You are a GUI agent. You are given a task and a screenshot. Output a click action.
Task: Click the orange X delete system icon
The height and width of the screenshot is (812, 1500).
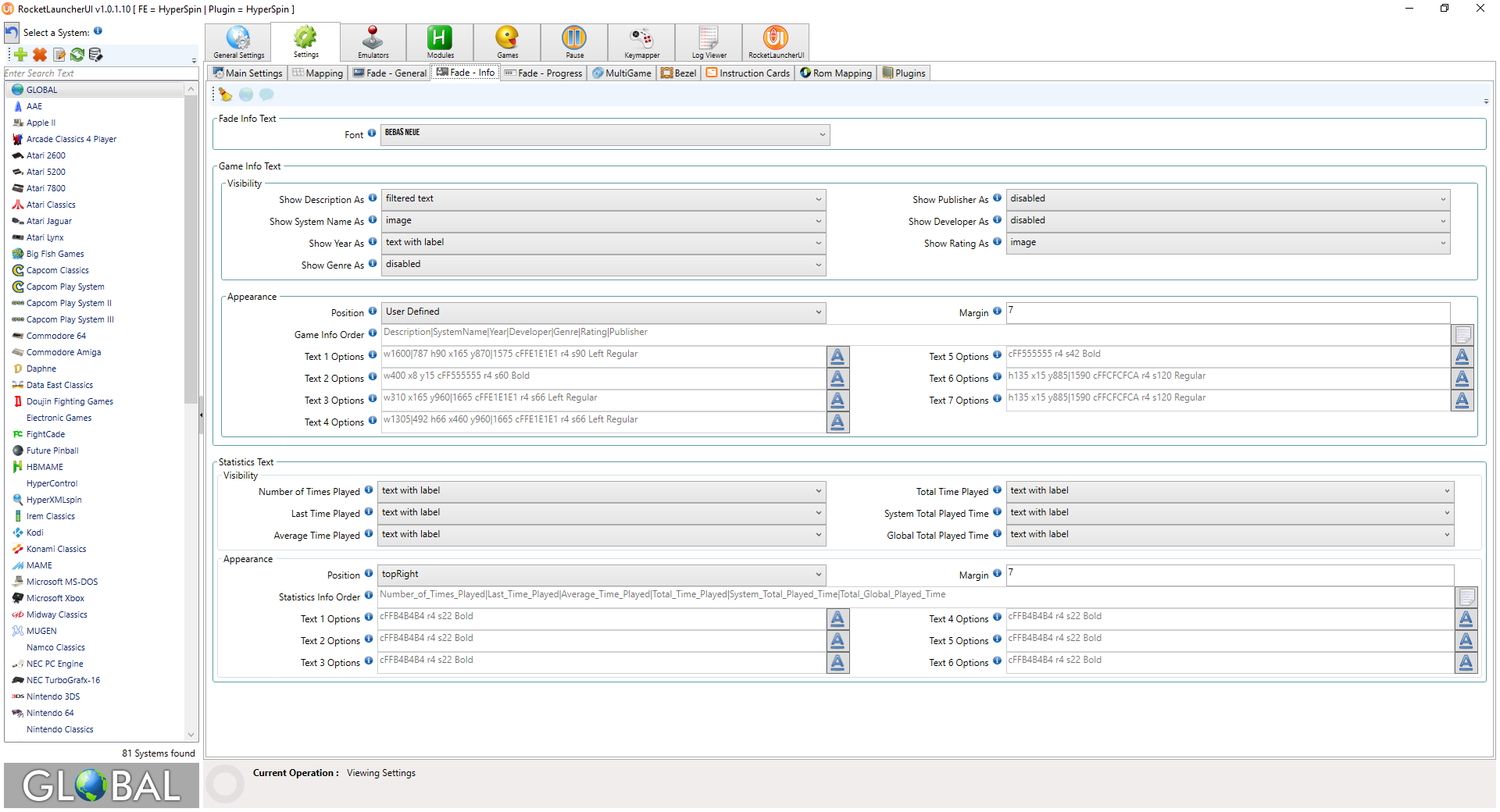[x=40, y=55]
